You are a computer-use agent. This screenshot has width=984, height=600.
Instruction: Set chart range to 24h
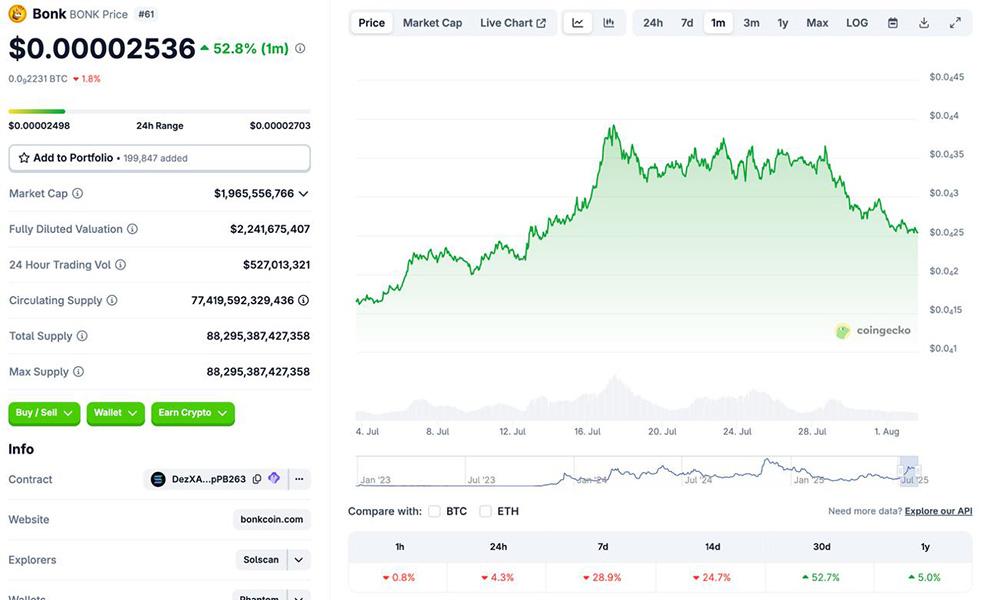tap(653, 23)
